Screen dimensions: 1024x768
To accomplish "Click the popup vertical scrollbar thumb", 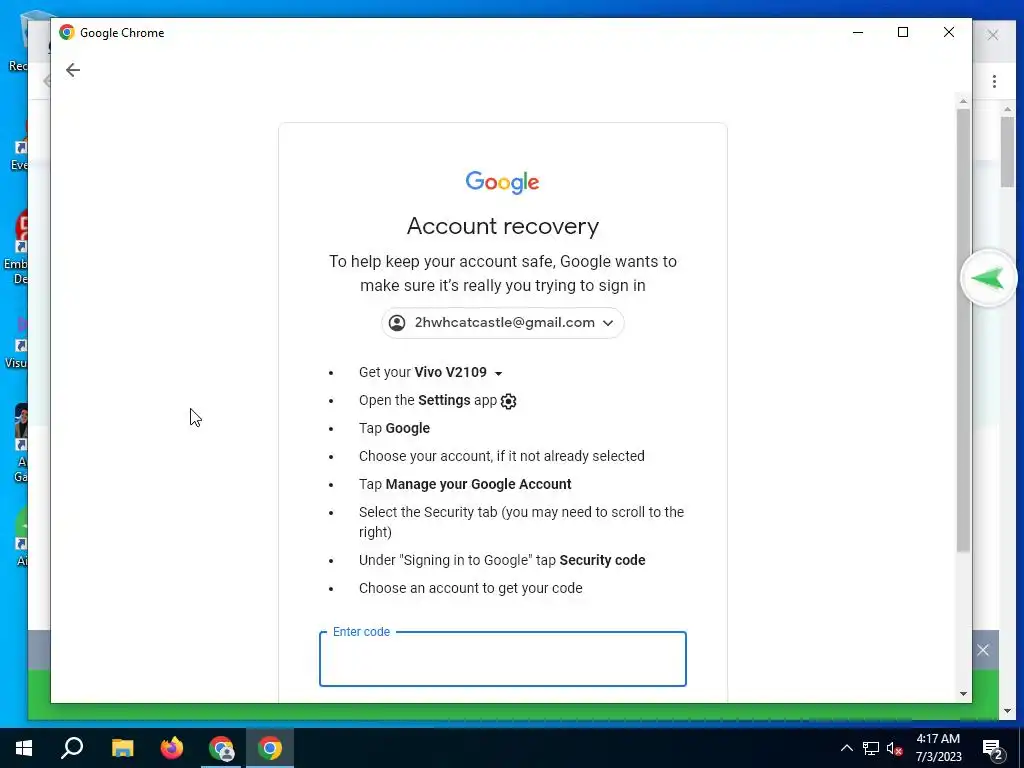I will (963, 330).
